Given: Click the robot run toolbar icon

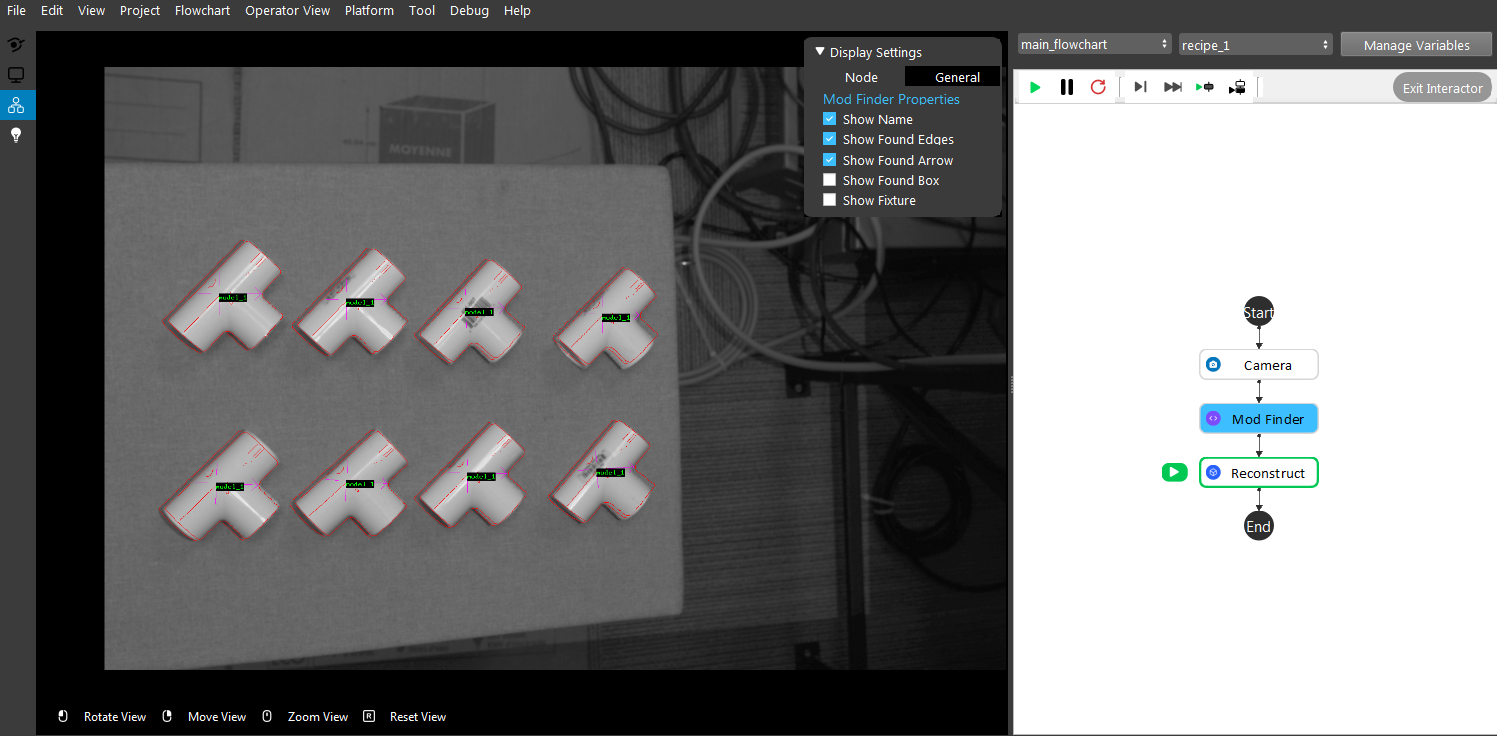Looking at the screenshot, I should [x=1238, y=88].
